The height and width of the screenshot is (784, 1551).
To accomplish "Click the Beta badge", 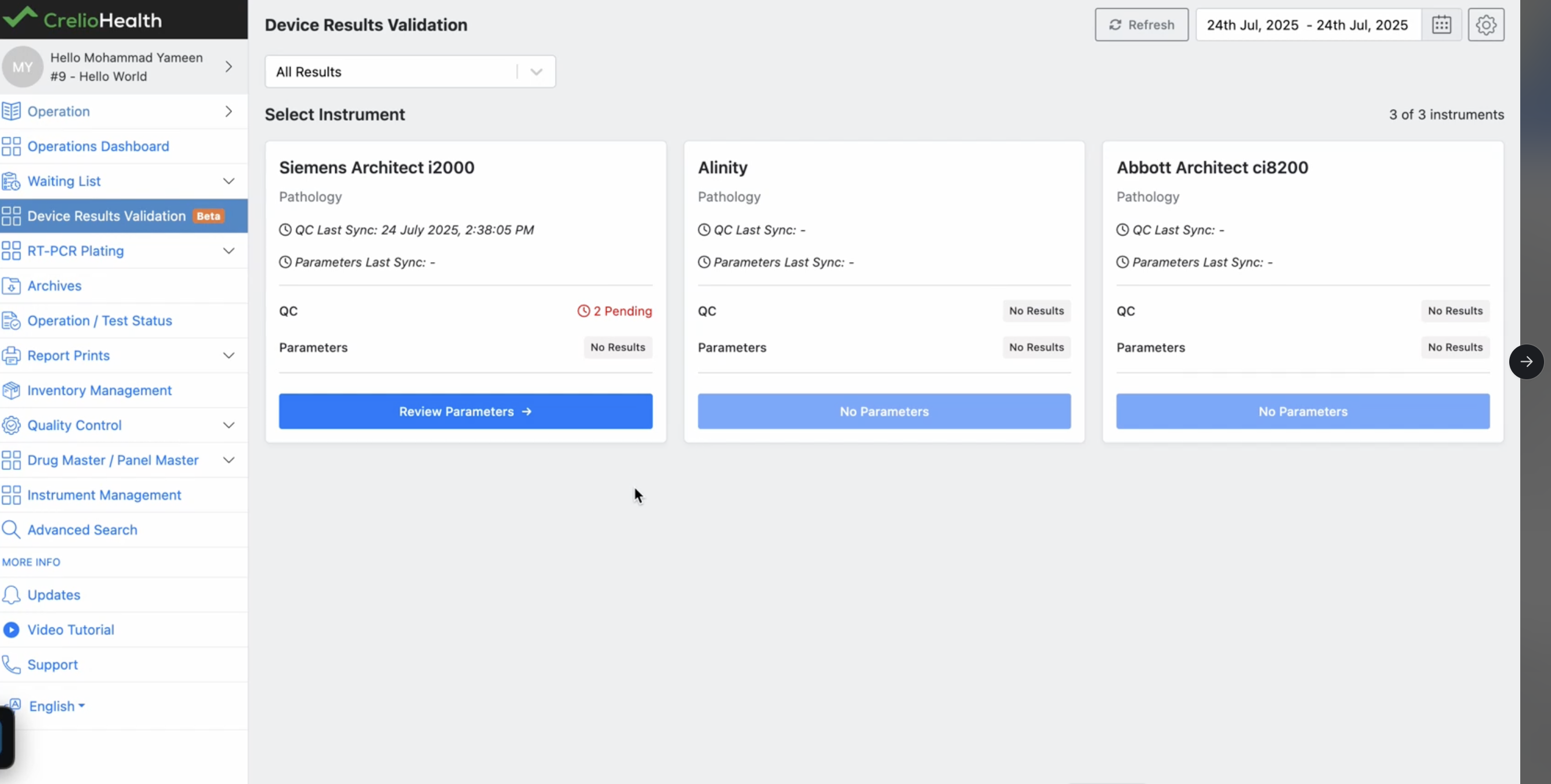I will [208, 216].
